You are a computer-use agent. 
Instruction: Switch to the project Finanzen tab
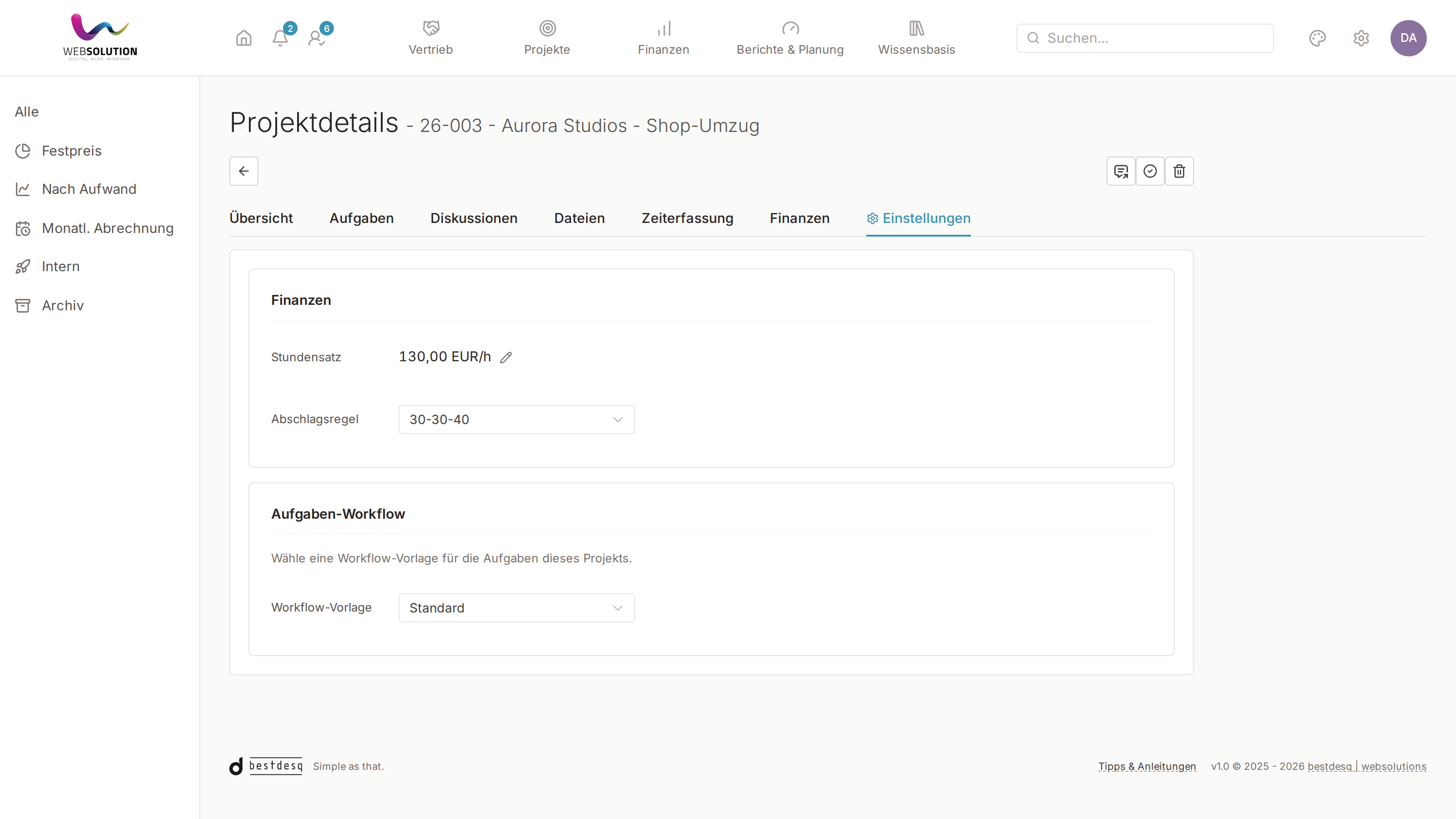pyautogui.click(x=800, y=218)
